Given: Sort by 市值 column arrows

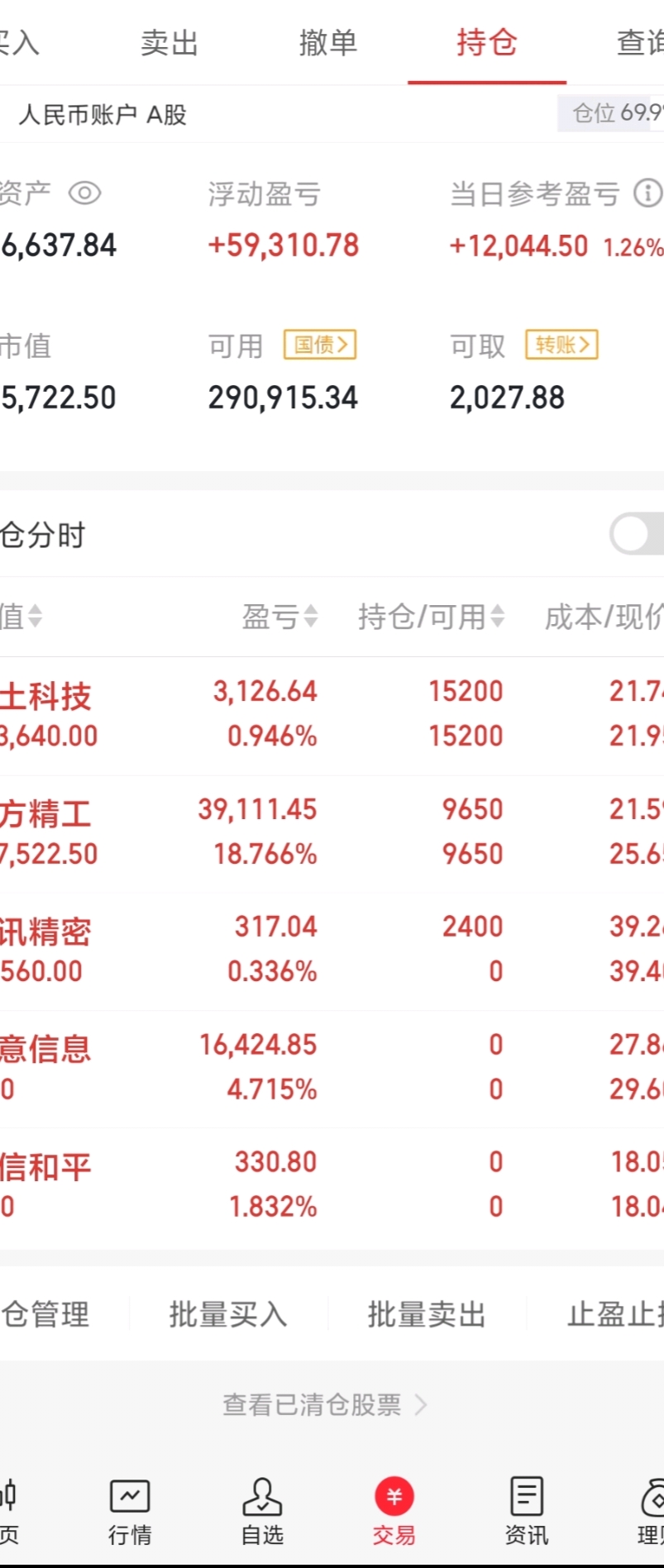Looking at the screenshot, I should coord(35,616).
